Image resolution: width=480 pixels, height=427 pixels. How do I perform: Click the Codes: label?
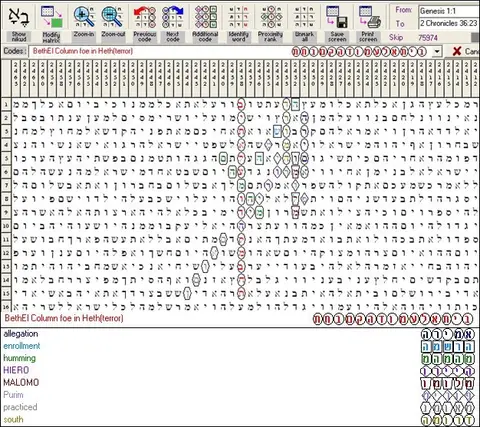point(15,51)
